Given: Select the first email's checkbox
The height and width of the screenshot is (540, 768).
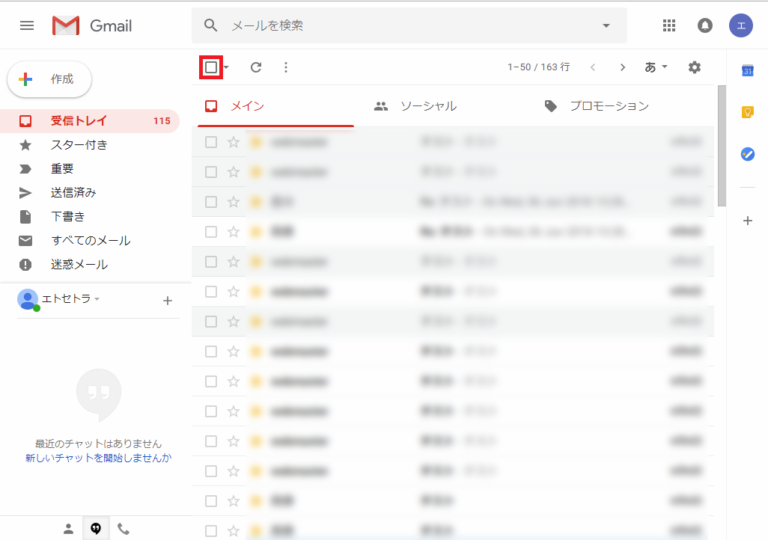Looking at the screenshot, I should pyautogui.click(x=211, y=142).
